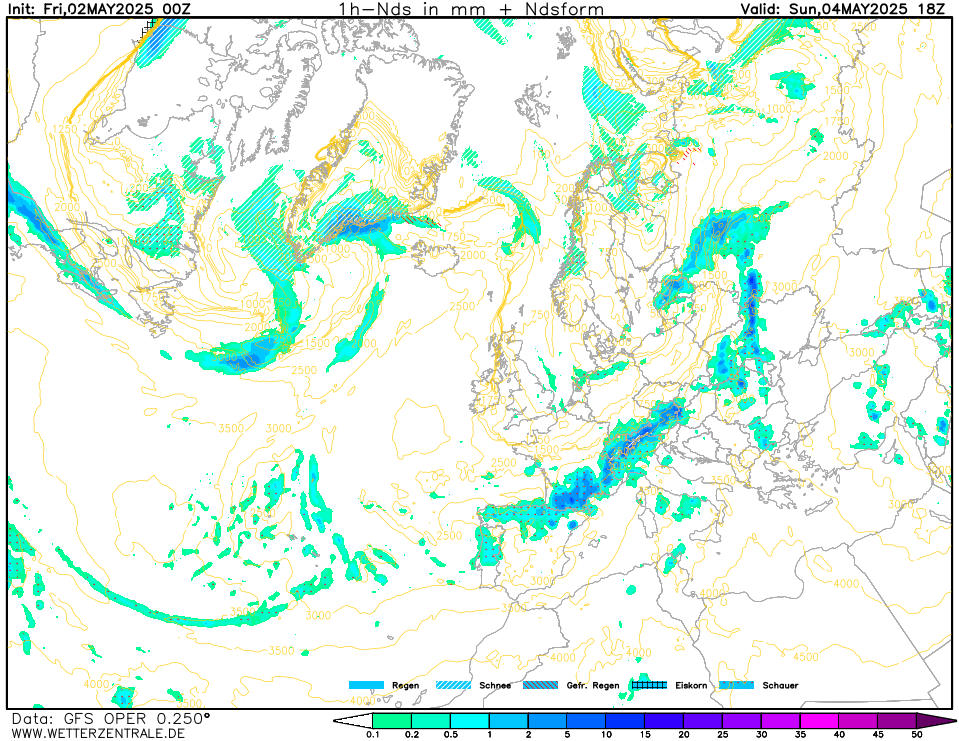Select the 'Schnee' legend label
Viewport: 959px width, 741px height.
click(x=495, y=685)
